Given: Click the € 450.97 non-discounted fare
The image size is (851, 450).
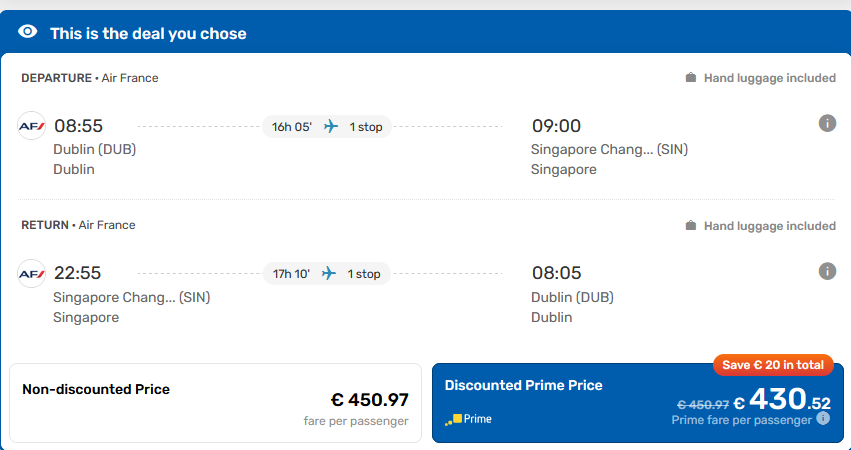Looking at the screenshot, I should pyautogui.click(x=370, y=400).
